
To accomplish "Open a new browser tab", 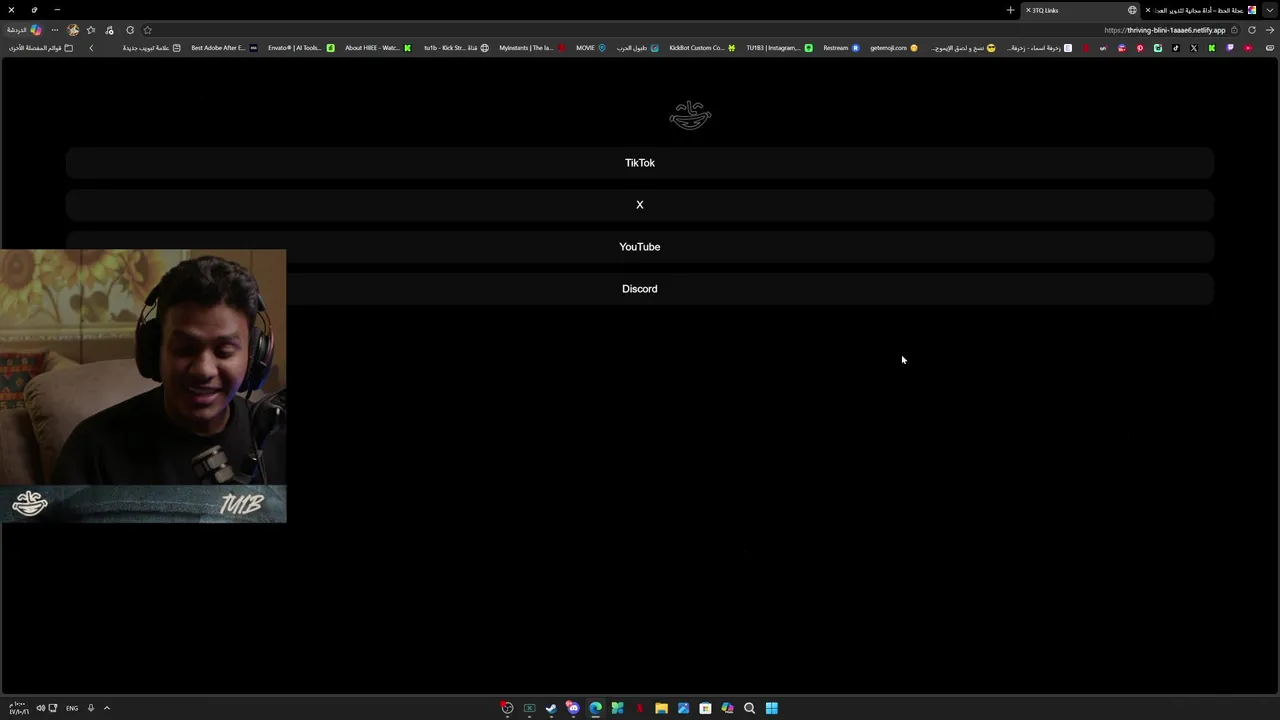I will pyautogui.click(x=1010, y=10).
